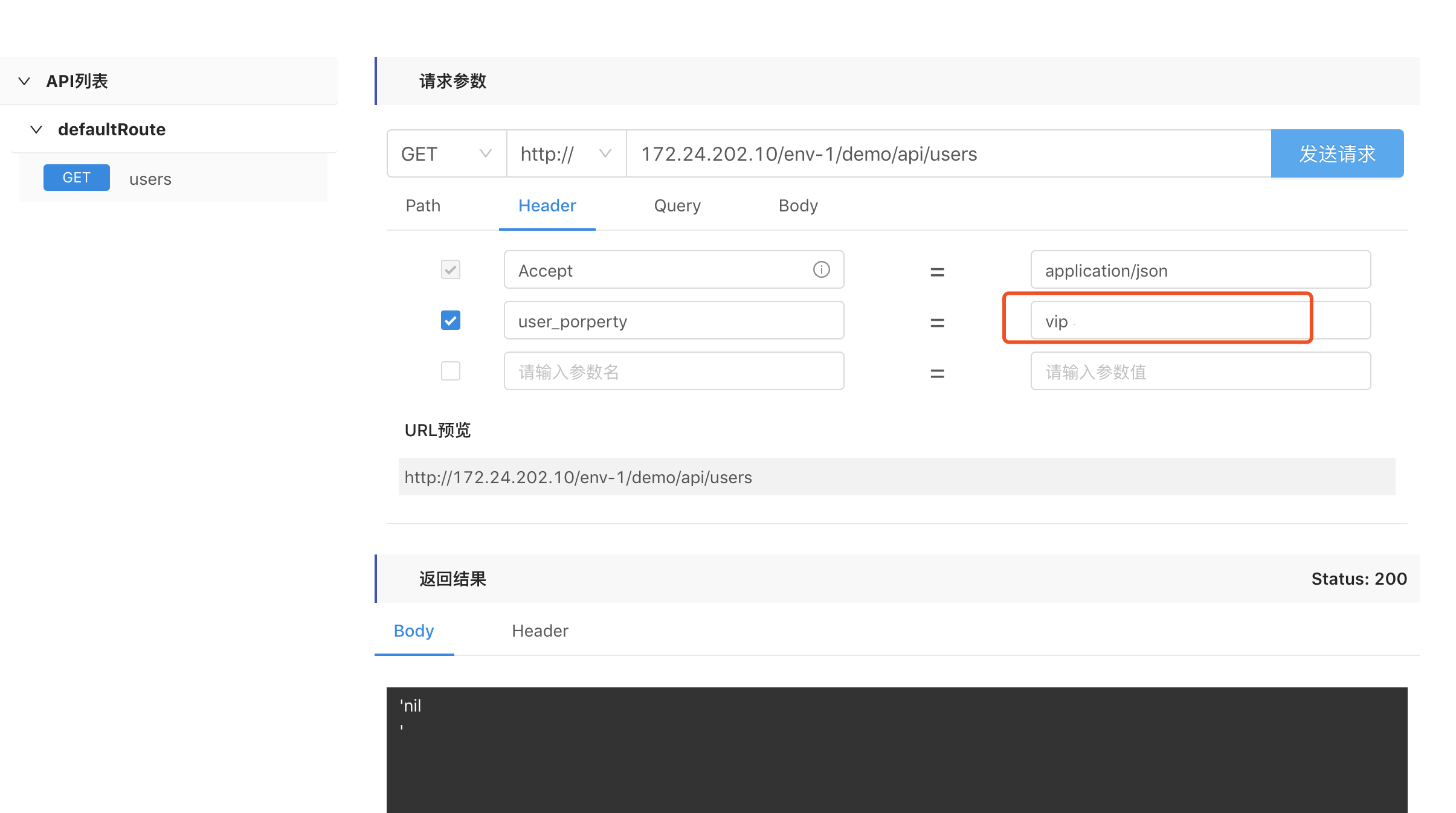Select the response Body tab
1456x813 pixels.
413,631
